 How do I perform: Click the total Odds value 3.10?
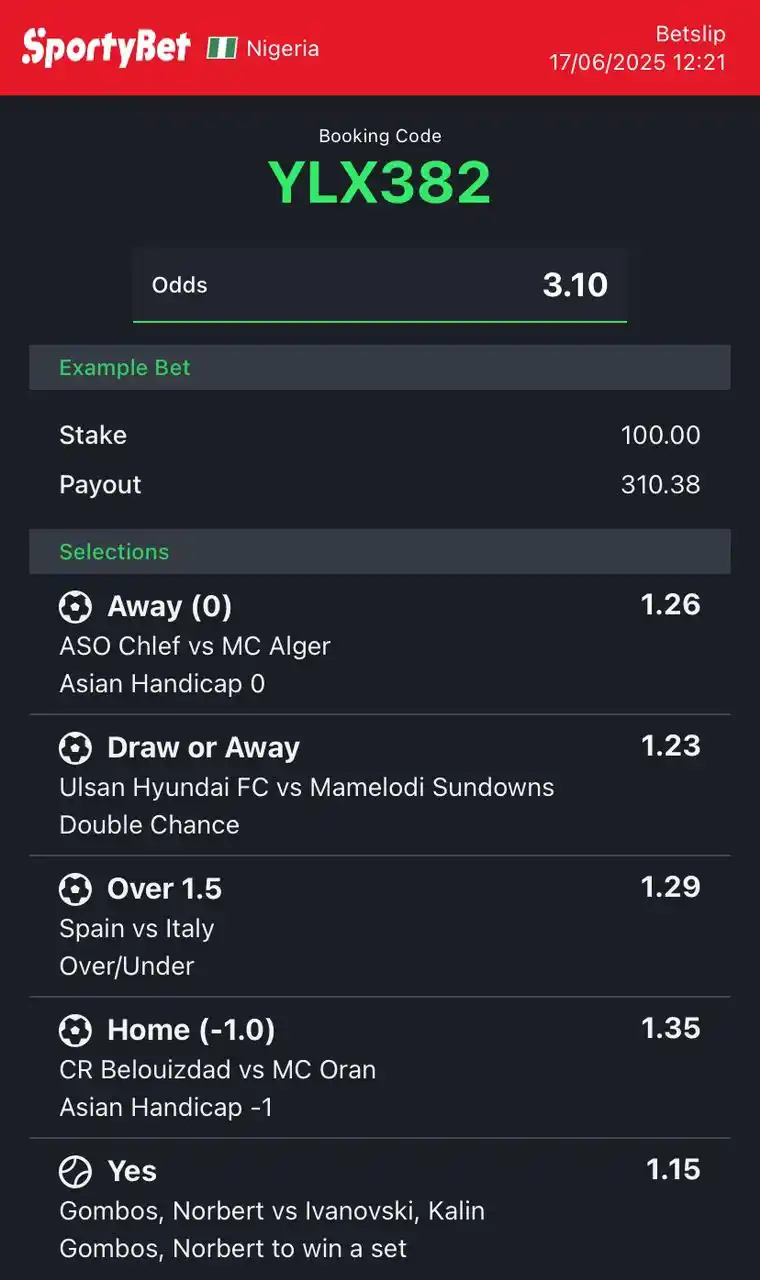tap(576, 285)
